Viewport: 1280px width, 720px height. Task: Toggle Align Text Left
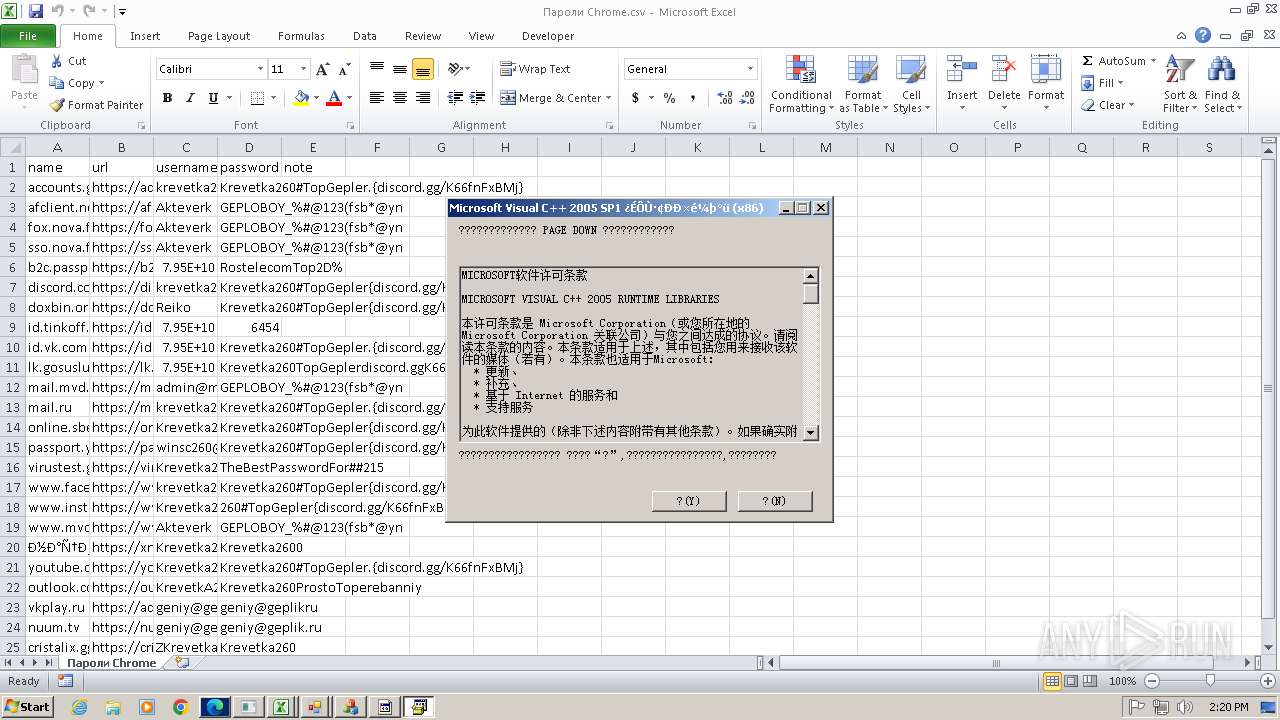[x=377, y=98]
